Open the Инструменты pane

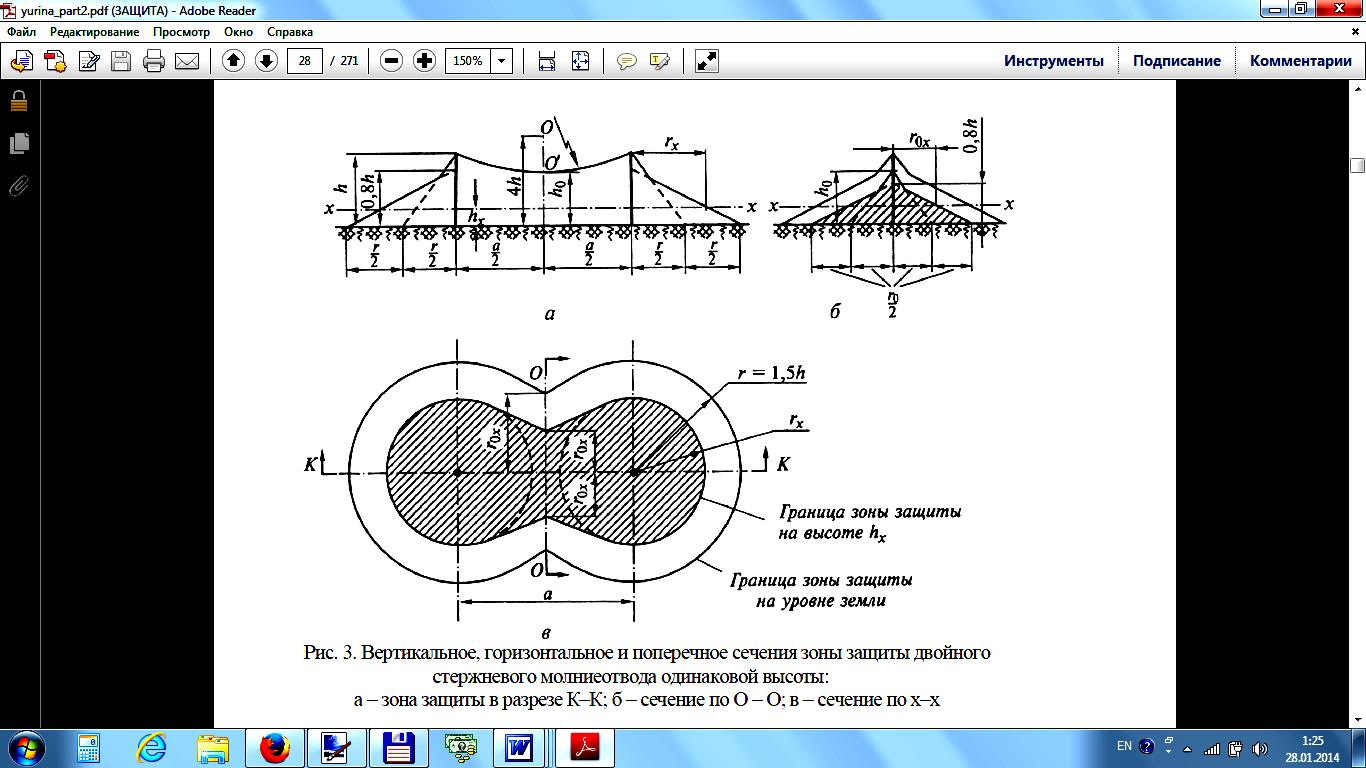point(1054,61)
